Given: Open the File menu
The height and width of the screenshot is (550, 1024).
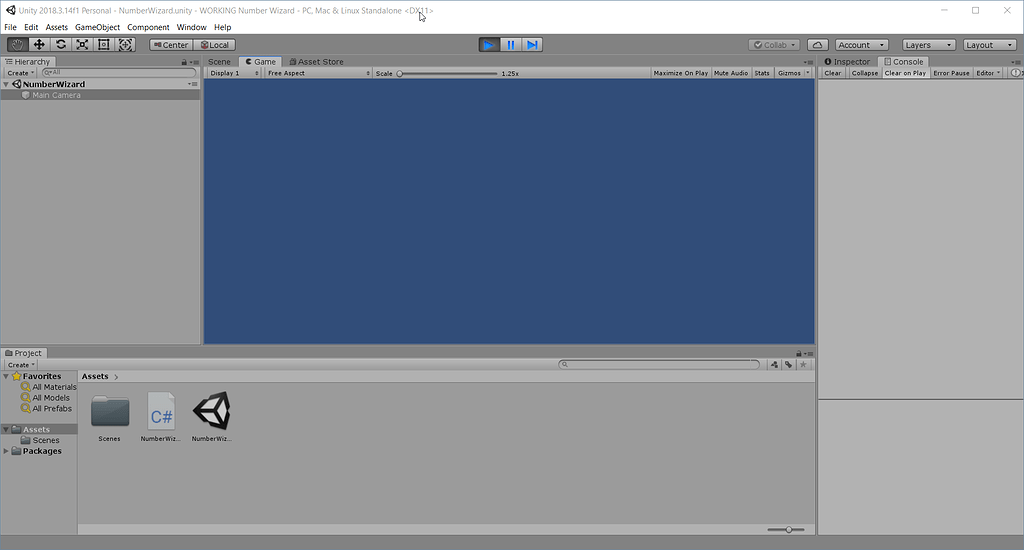Looking at the screenshot, I should tap(10, 27).
